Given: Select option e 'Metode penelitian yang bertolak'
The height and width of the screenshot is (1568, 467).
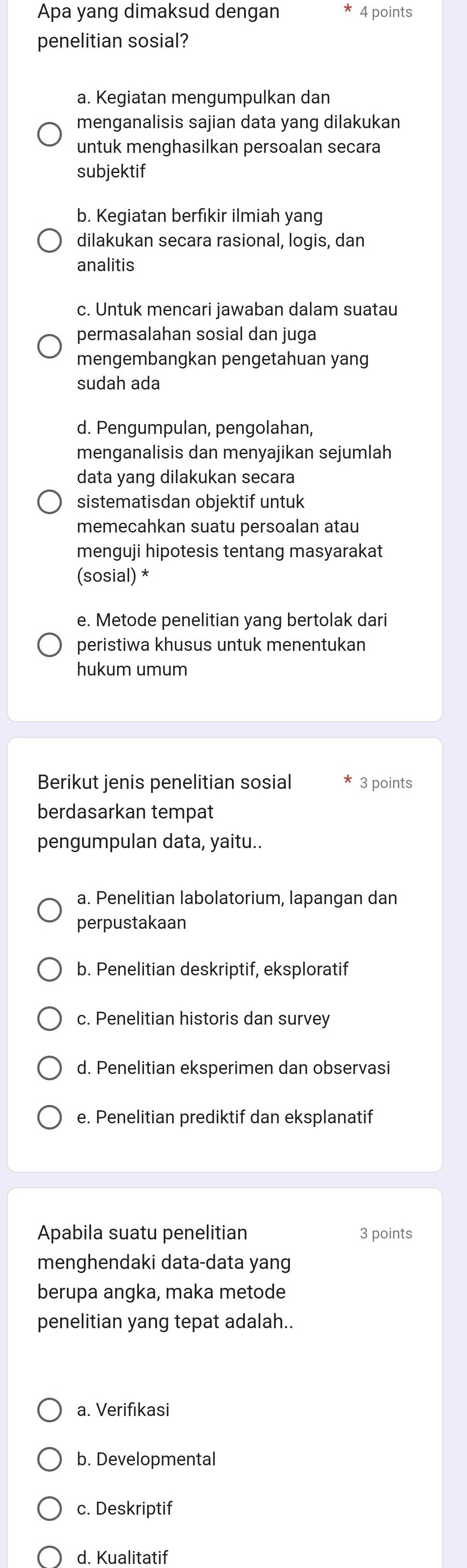Looking at the screenshot, I should tap(50, 645).
